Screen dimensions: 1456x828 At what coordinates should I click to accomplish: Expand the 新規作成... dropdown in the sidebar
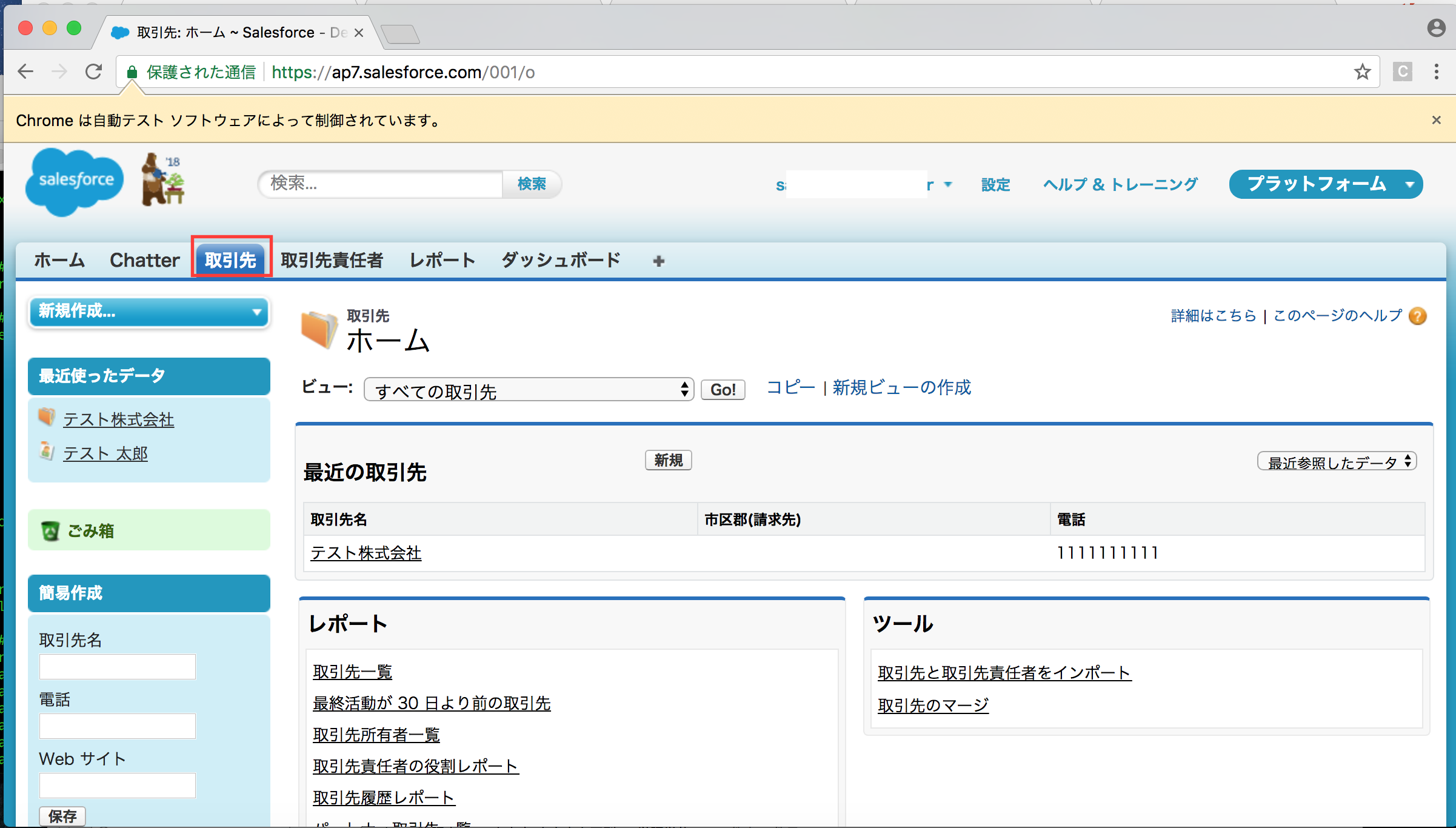(149, 312)
